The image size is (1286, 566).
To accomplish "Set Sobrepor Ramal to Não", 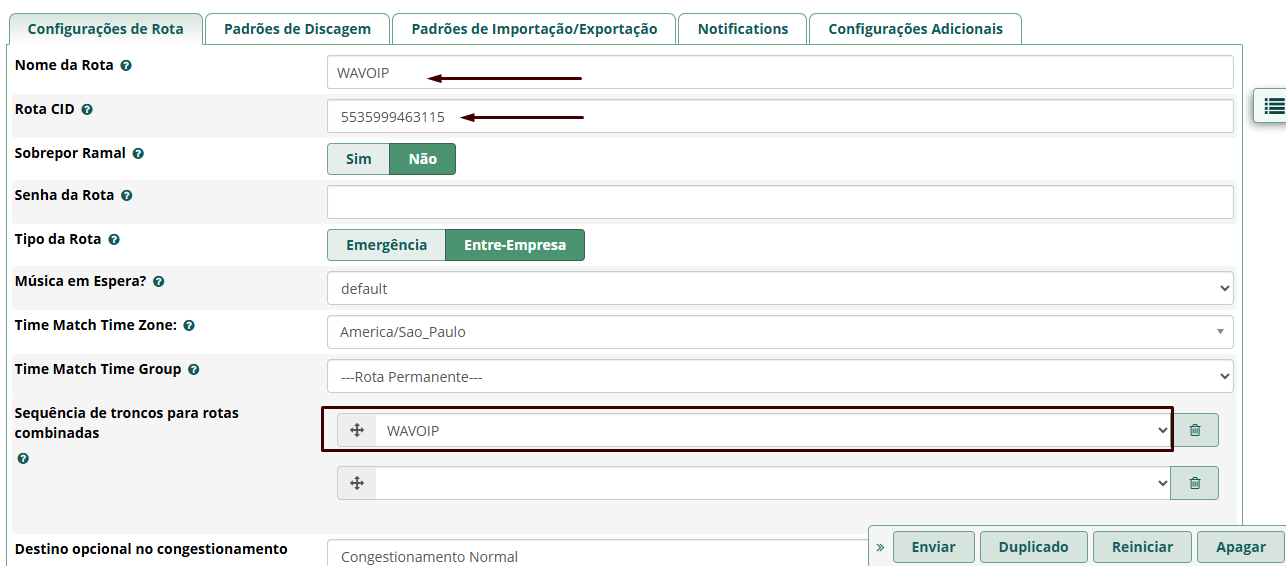I will click(422, 159).
